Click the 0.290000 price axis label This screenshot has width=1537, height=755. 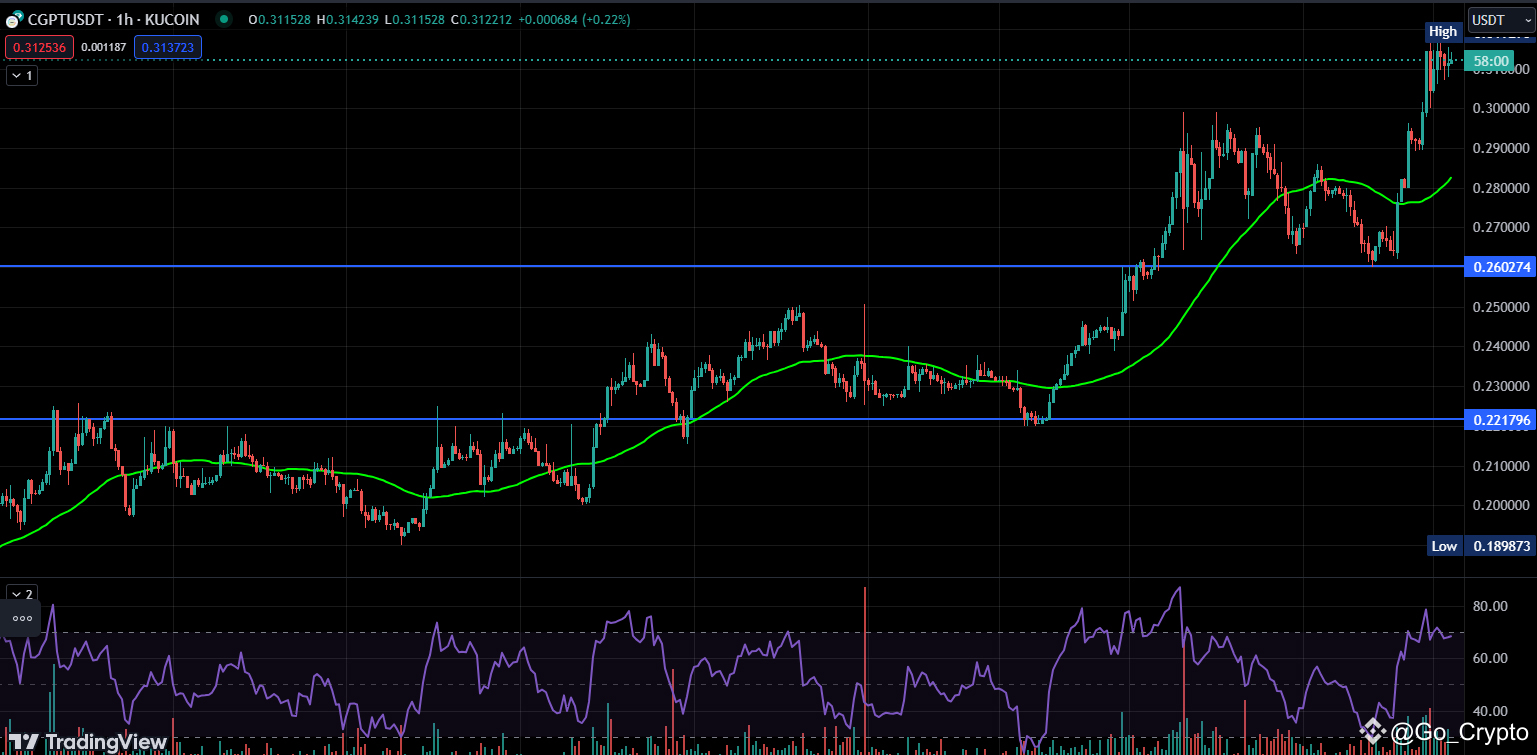tap(1500, 148)
